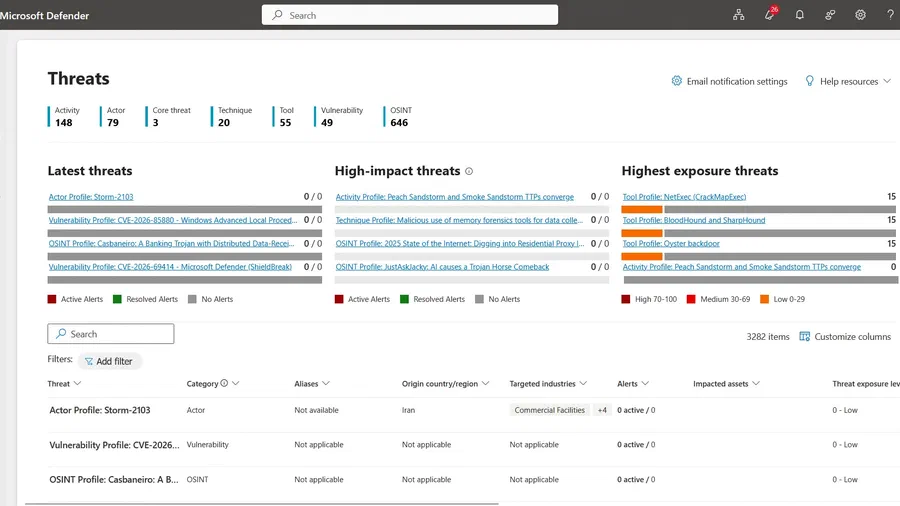Click green Resolved Alerts swatch under High-impact threats
This screenshot has width=900, height=506.
pos(404,299)
